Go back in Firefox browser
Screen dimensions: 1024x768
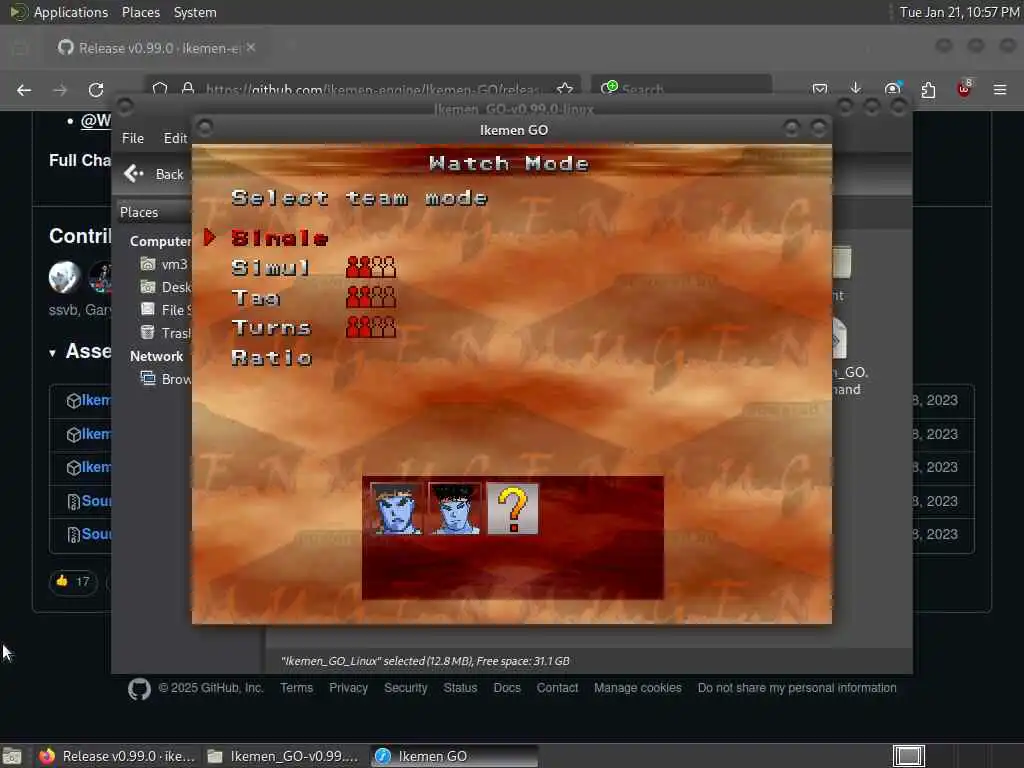(x=24, y=90)
